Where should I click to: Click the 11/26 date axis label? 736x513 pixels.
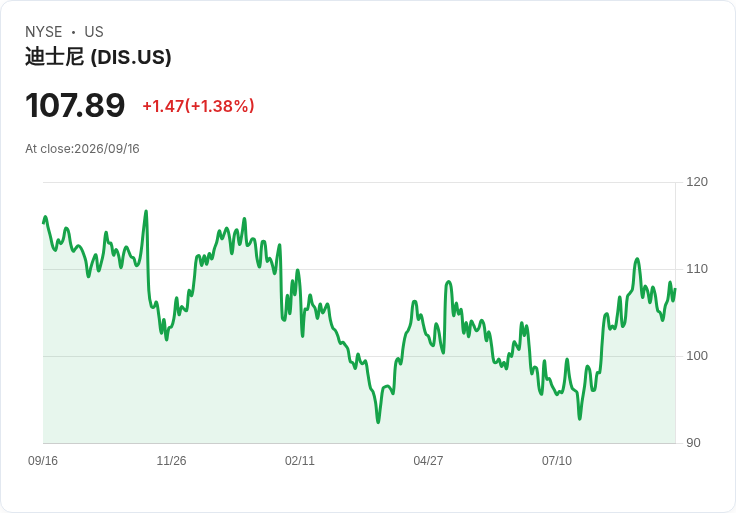171,461
